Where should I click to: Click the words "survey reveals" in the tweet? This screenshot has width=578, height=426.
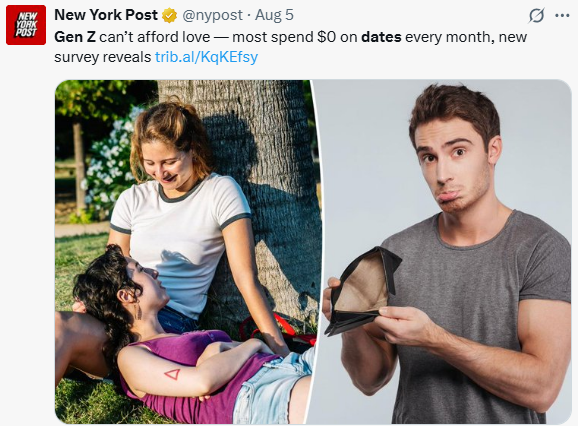(x=102, y=57)
